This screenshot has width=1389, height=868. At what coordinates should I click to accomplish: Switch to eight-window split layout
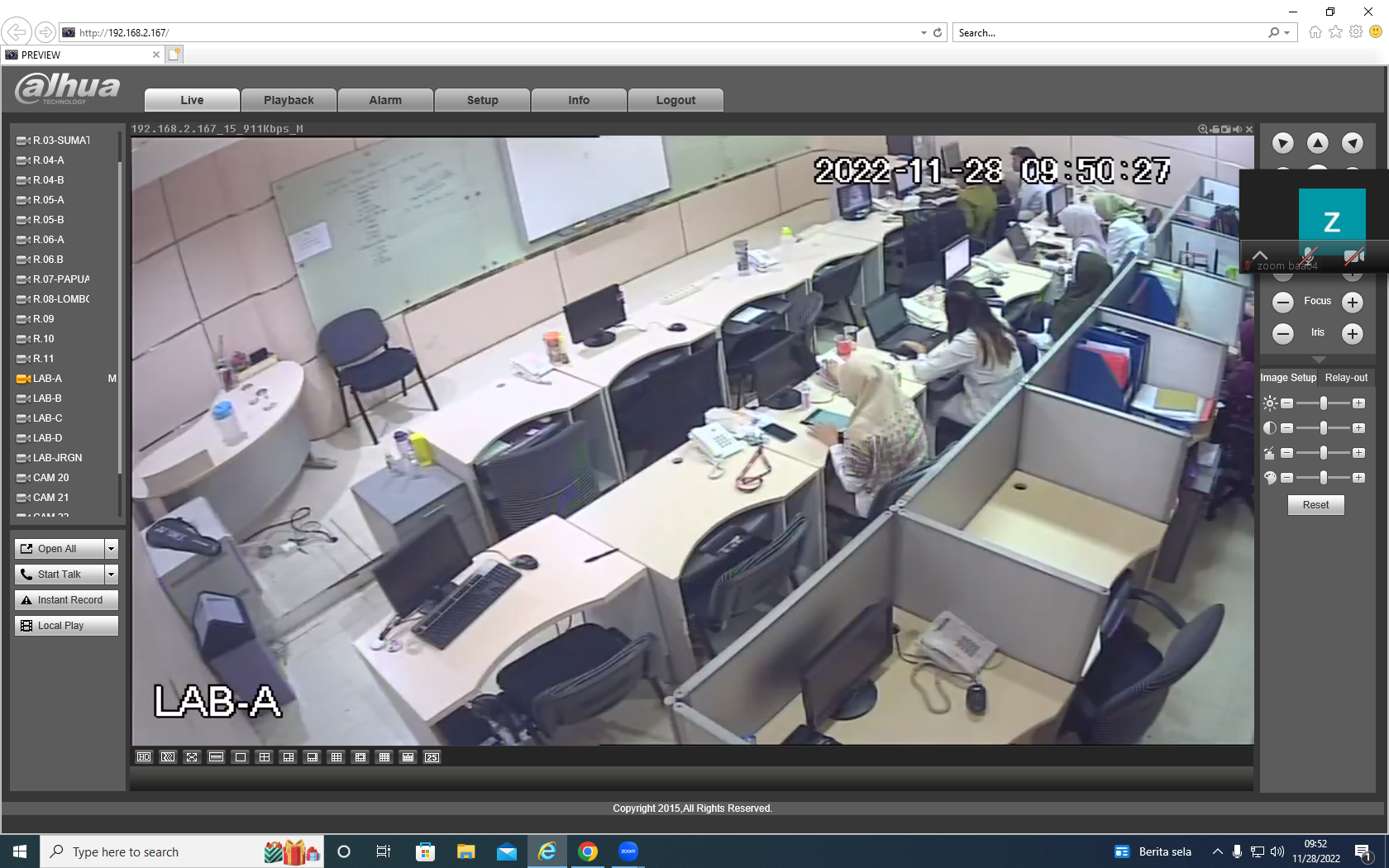point(312,757)
